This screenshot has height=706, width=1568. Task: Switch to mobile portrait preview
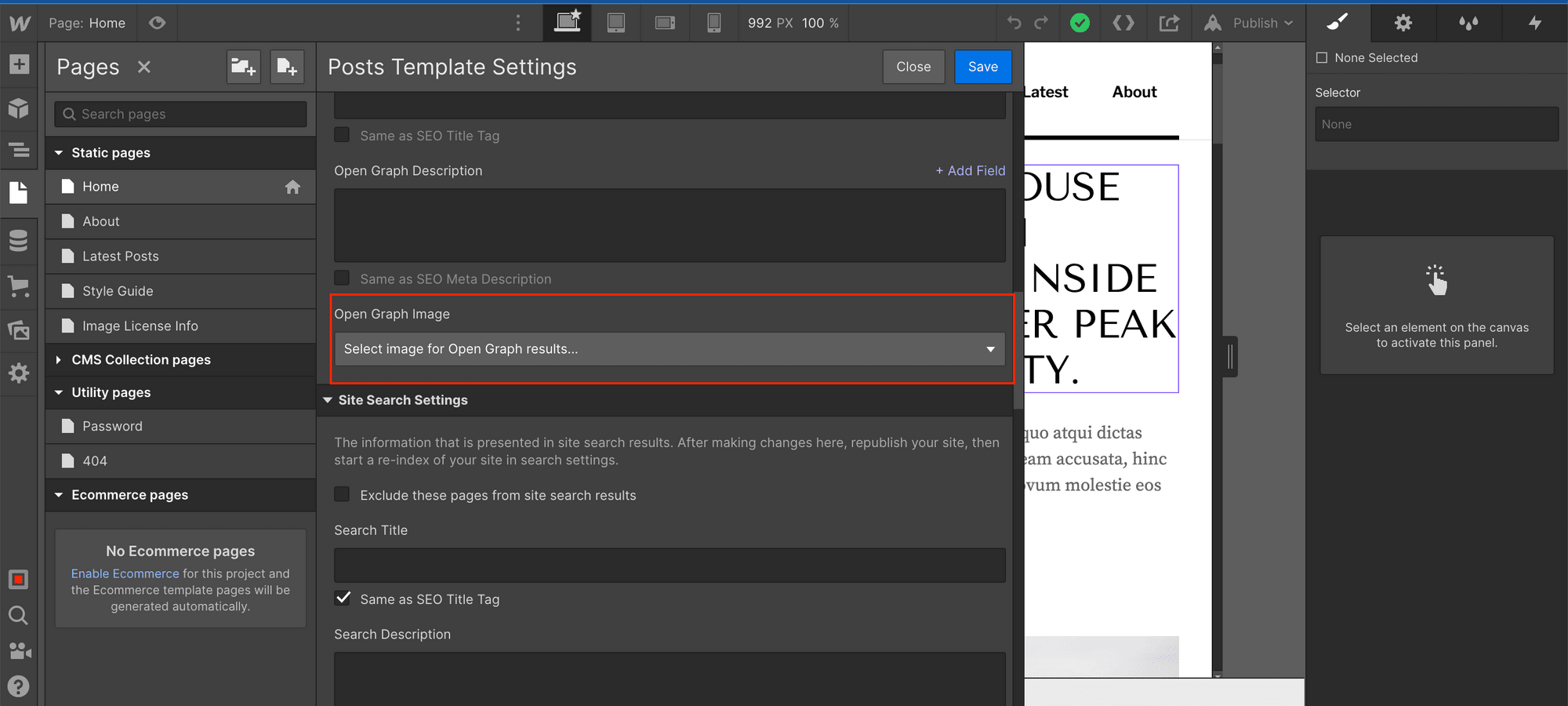pos(713,23)
